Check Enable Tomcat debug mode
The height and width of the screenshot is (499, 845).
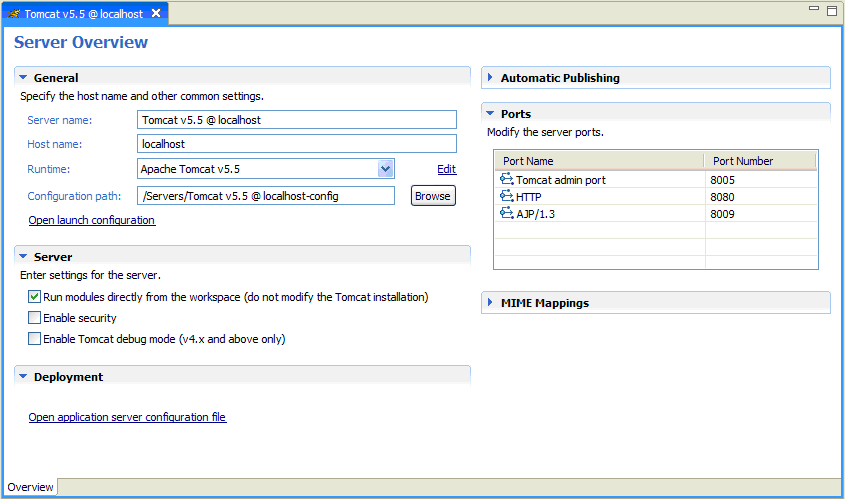pos(34,339)
